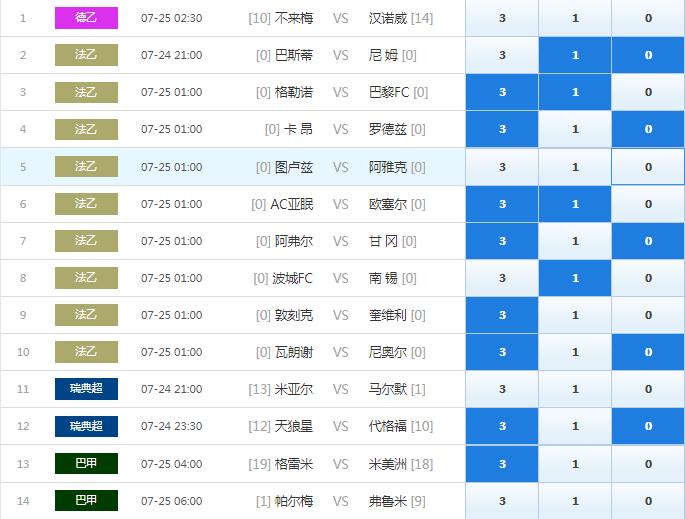This screenshot has height=519, width=685.
Task: Toggle option 1 for 巴斯蒂 vs 尼姆
Action: pos(575,55)
